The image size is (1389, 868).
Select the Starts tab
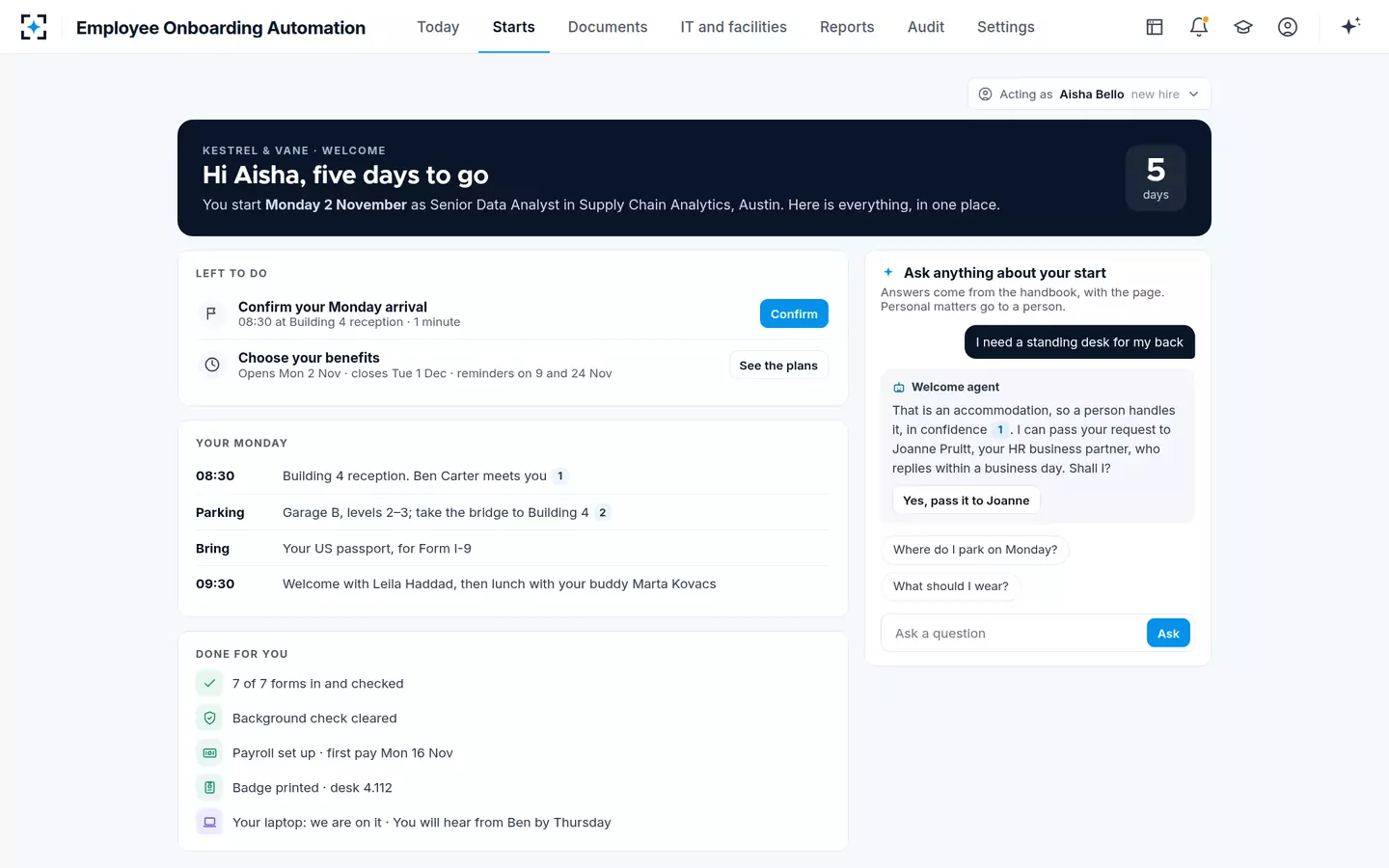point(514,27)
